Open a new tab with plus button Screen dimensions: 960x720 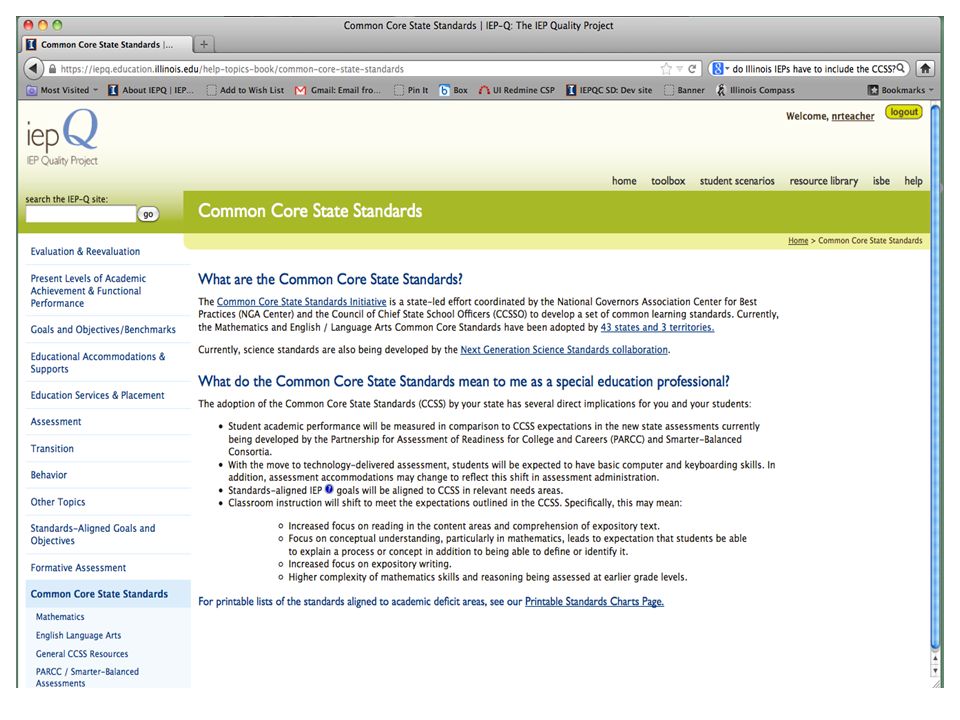[x=204, y=44]
